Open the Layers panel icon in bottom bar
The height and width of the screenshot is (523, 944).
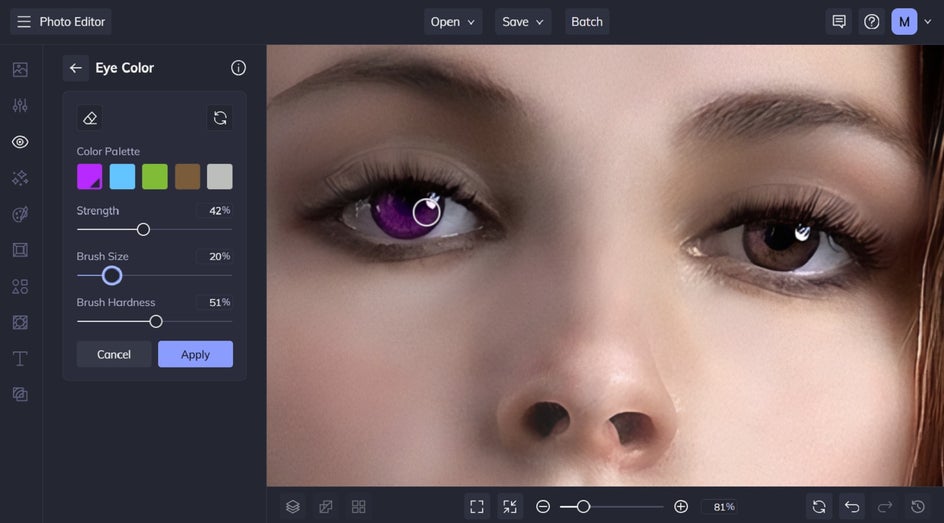293,507
